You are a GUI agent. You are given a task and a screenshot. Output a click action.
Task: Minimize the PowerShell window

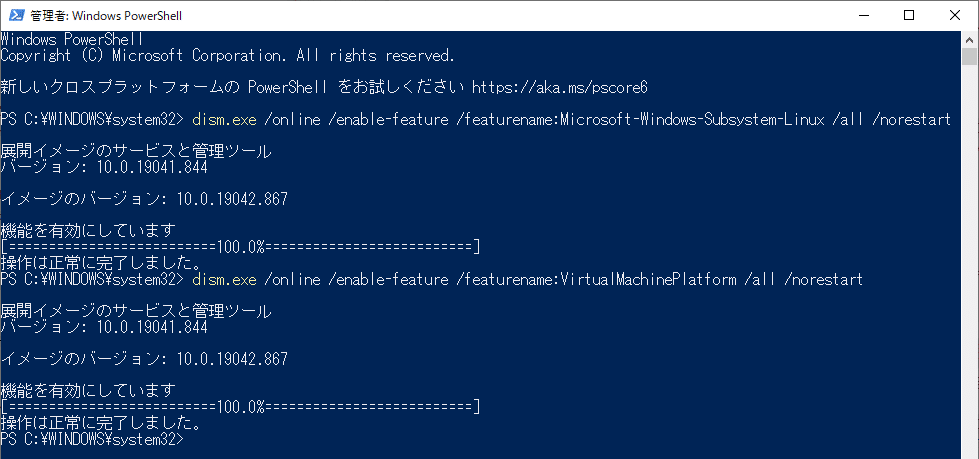point(862,15)
